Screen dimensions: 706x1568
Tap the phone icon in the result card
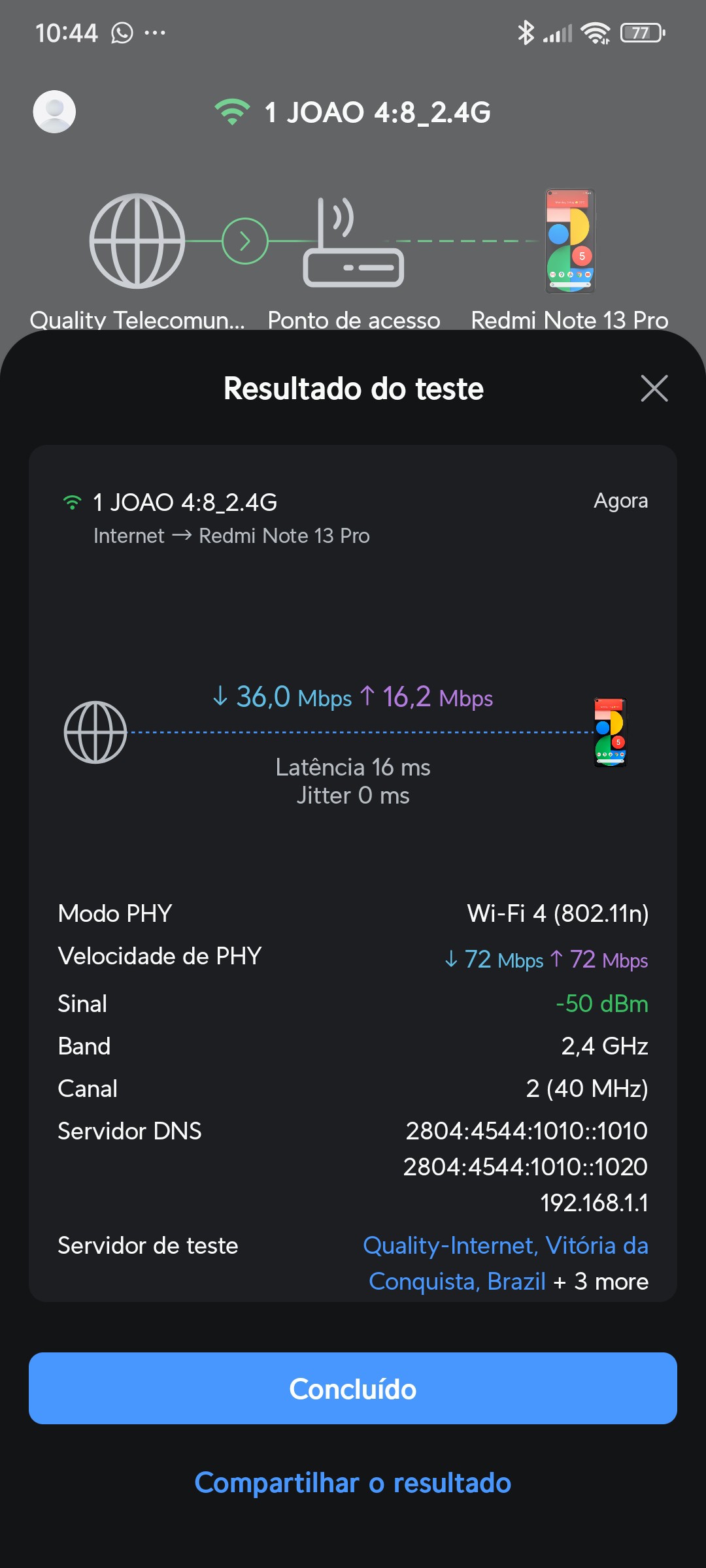[610, 732]
